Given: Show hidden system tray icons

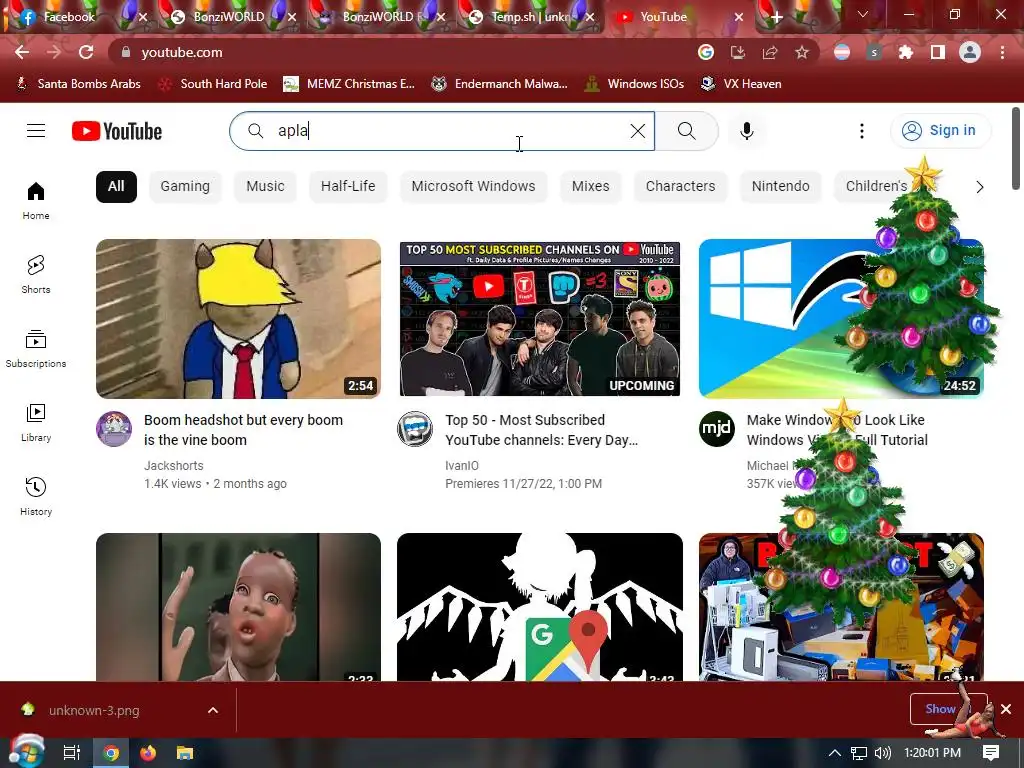Looking at the screenshot, I should (834, 753).
